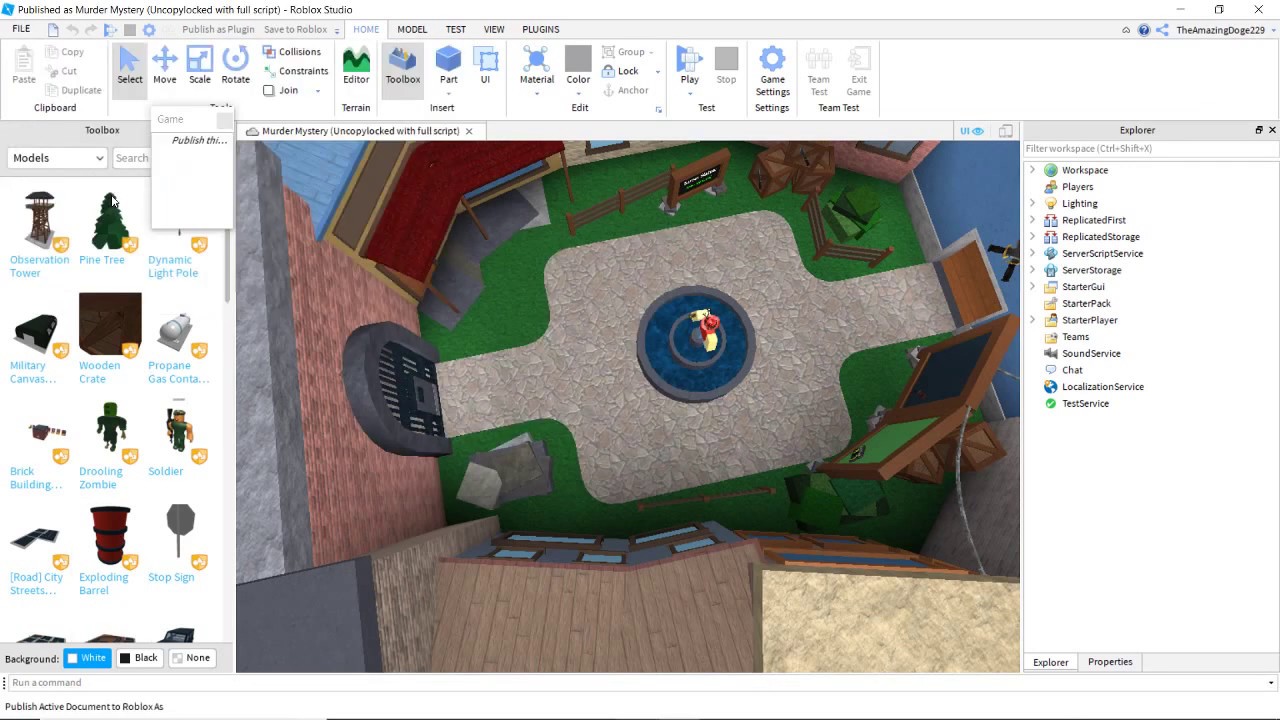Click Save to Roblox
Image resolution: width=1280 pixels, height=720 pixels.
(x=295, y=30)
